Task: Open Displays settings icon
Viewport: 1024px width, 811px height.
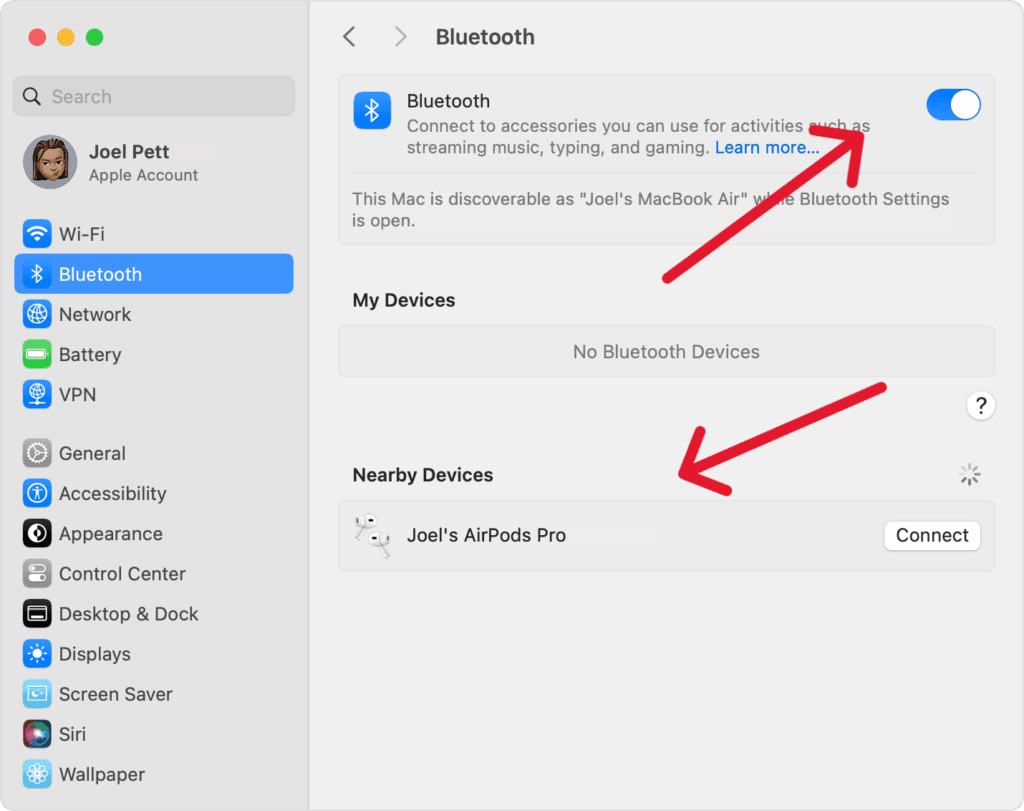Action: coord(37,654)
